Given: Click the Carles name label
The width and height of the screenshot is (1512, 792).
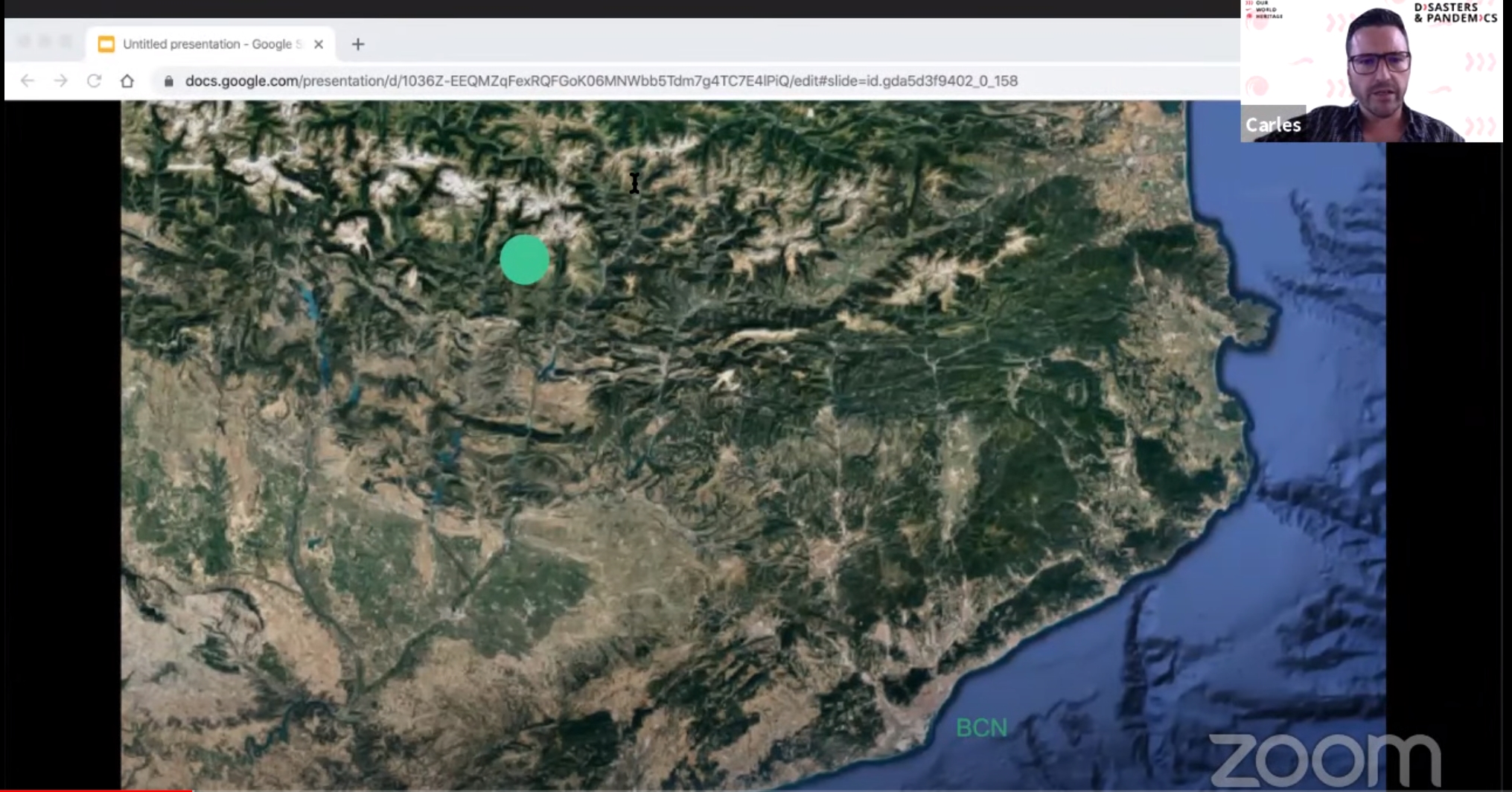Looking at the screenshot, I should point(1273,125).
